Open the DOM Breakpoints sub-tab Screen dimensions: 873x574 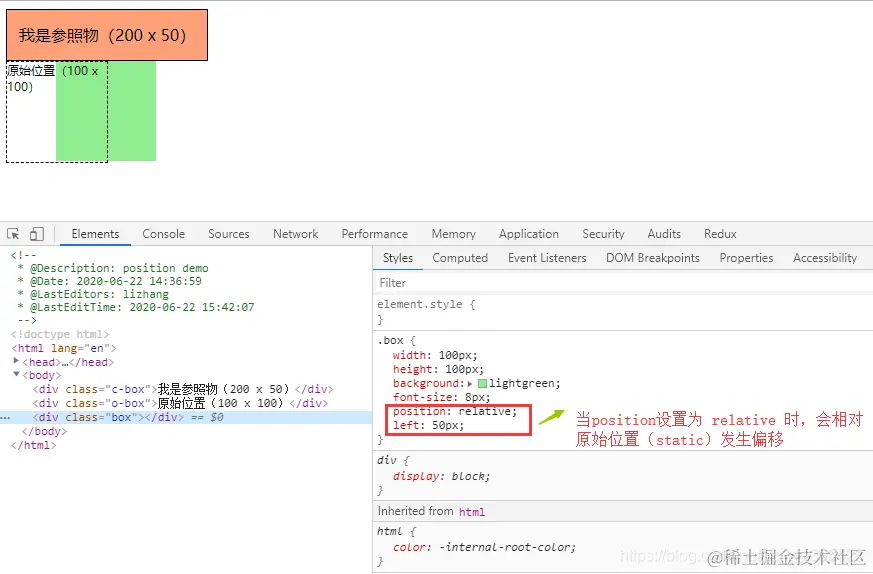pos(653,258)
